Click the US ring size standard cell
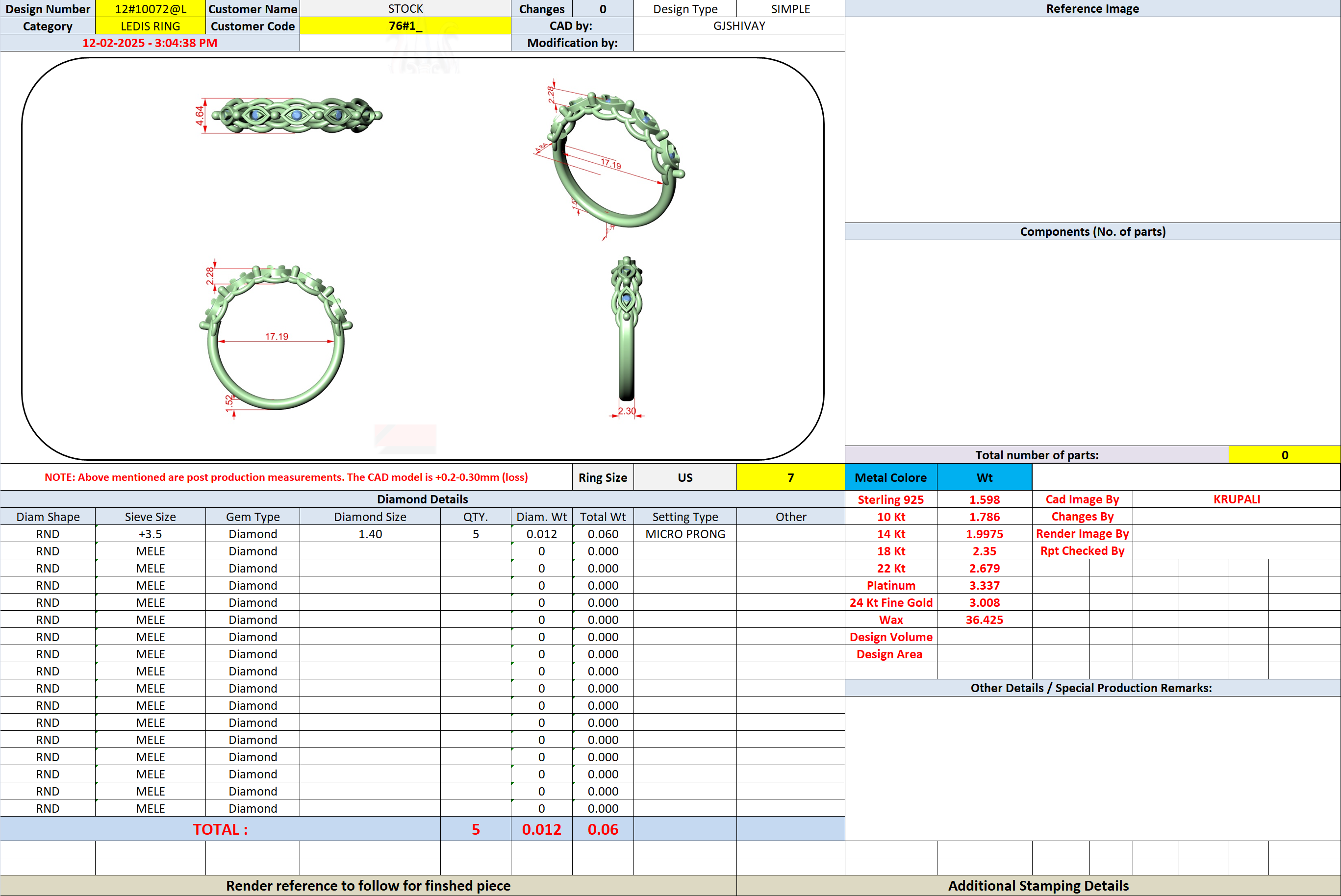 [x=685, y=477]
